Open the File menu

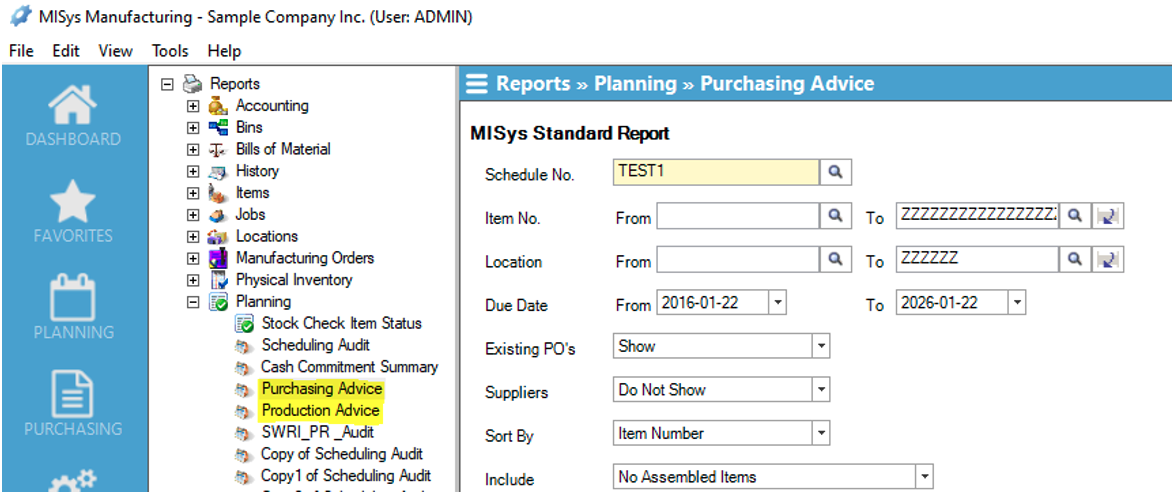(22, 51)
